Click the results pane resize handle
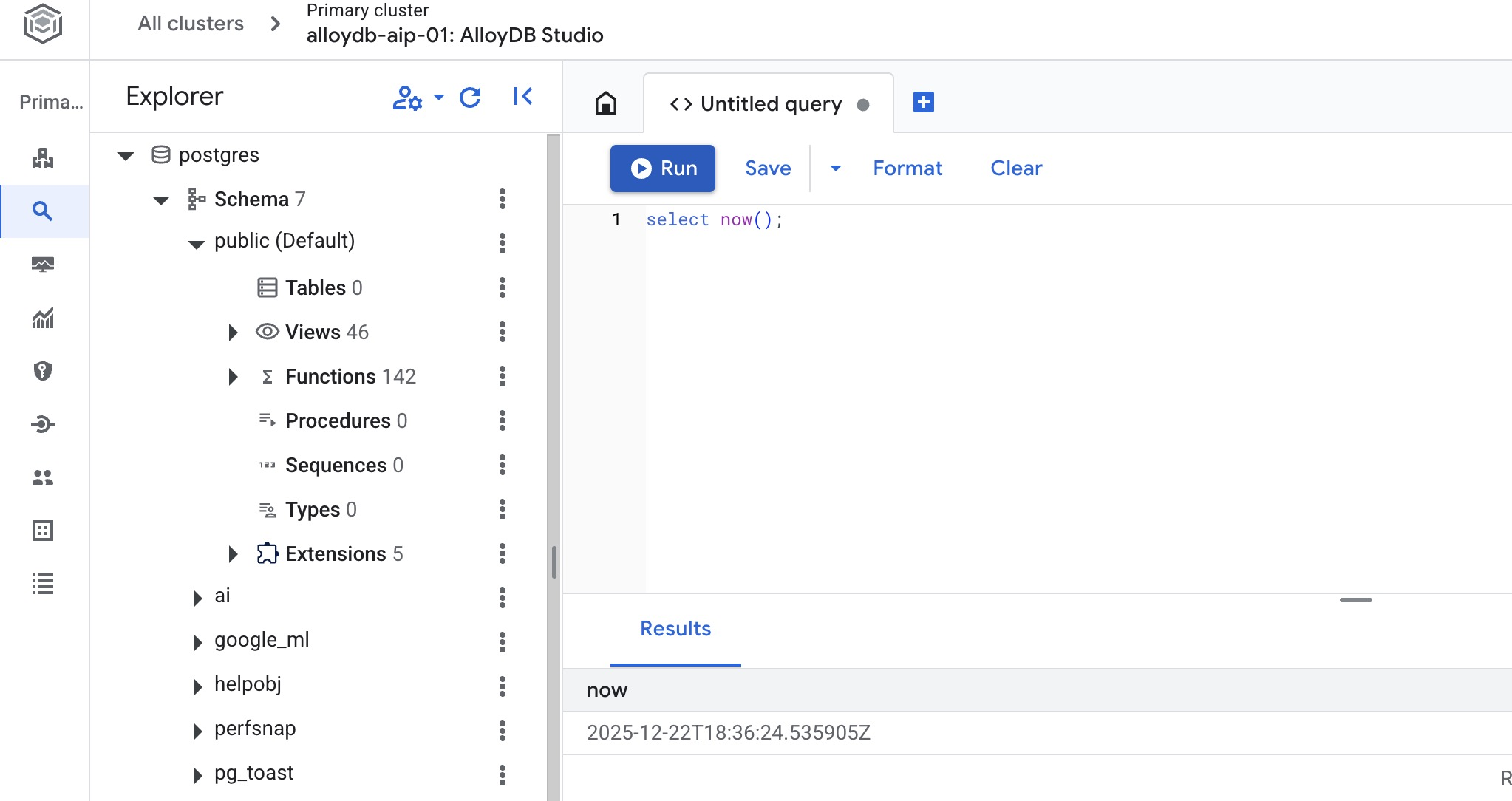This screenshot has width=1512, height=801. point(1355,600)
